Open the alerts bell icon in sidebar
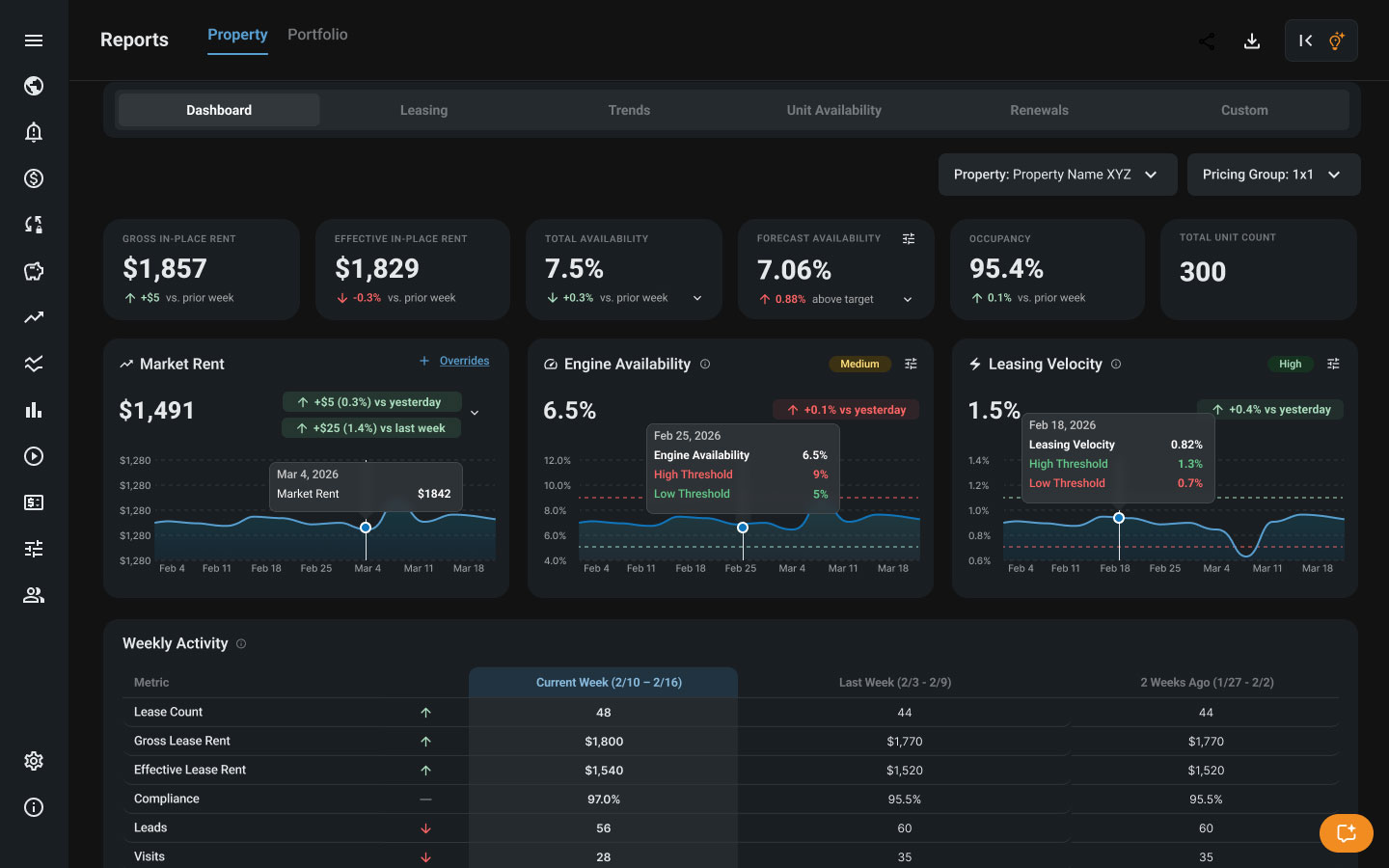The width and height of the screenshot is (1389, 868). 34,132
